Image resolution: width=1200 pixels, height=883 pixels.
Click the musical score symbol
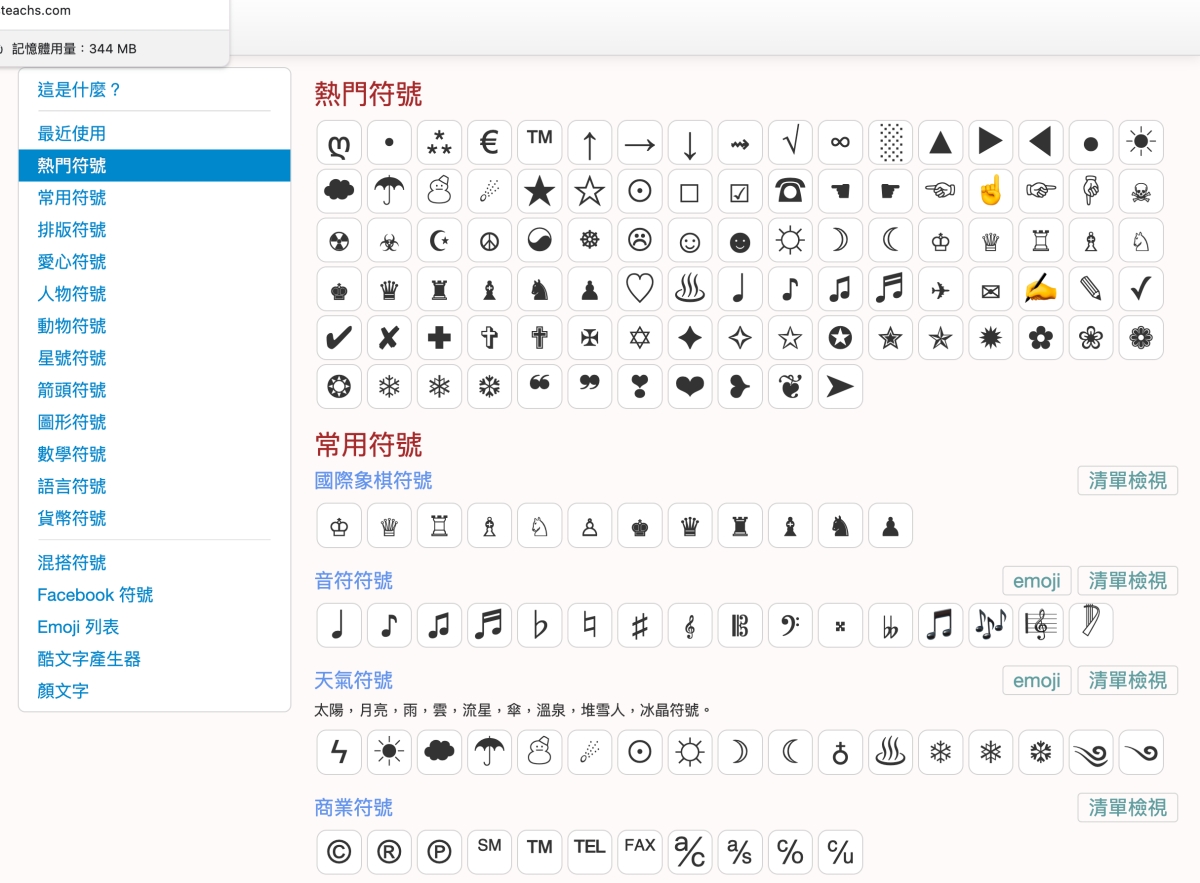(x=1041, y=625)
